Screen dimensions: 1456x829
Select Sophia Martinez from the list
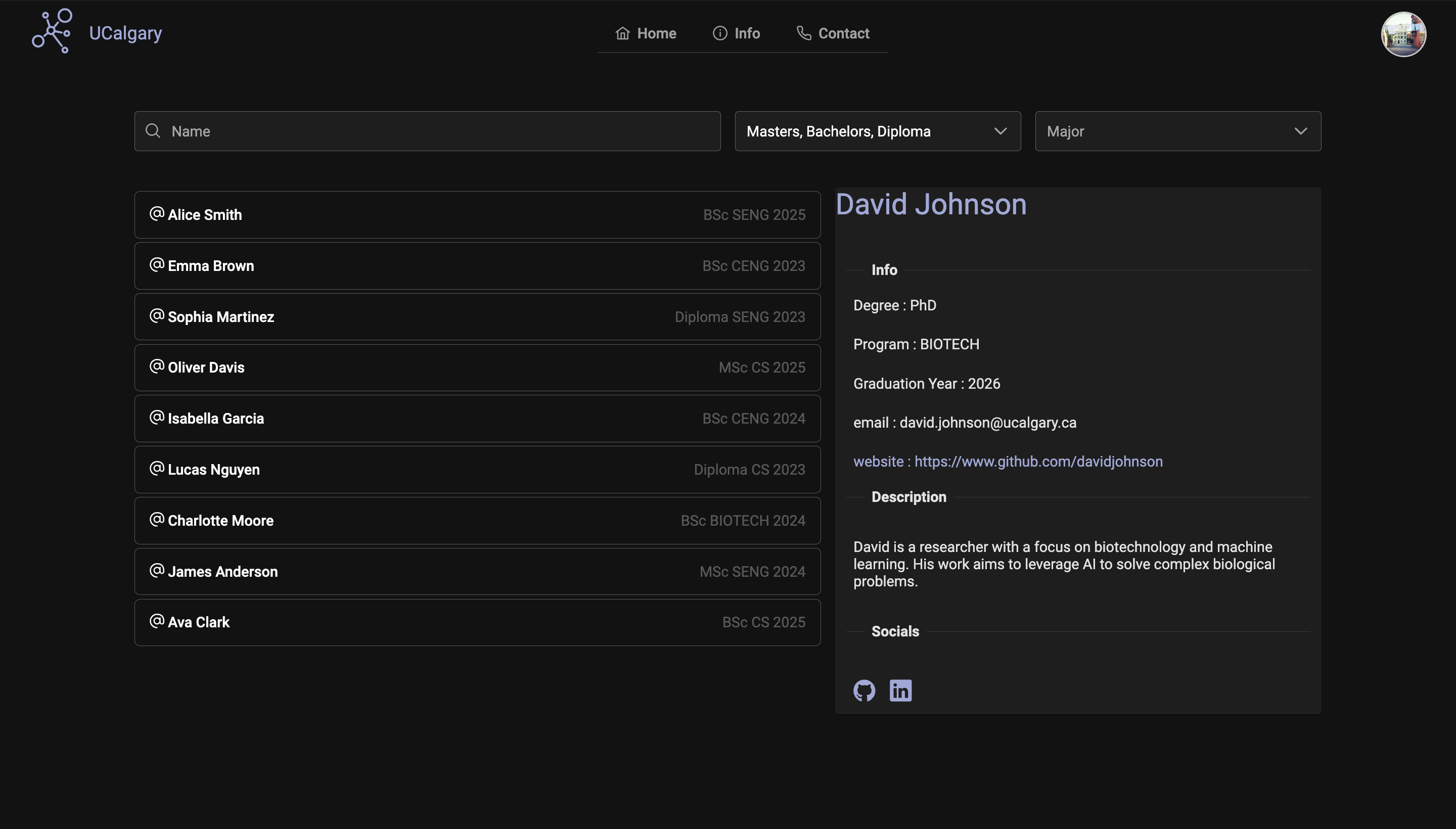[477, 316]
